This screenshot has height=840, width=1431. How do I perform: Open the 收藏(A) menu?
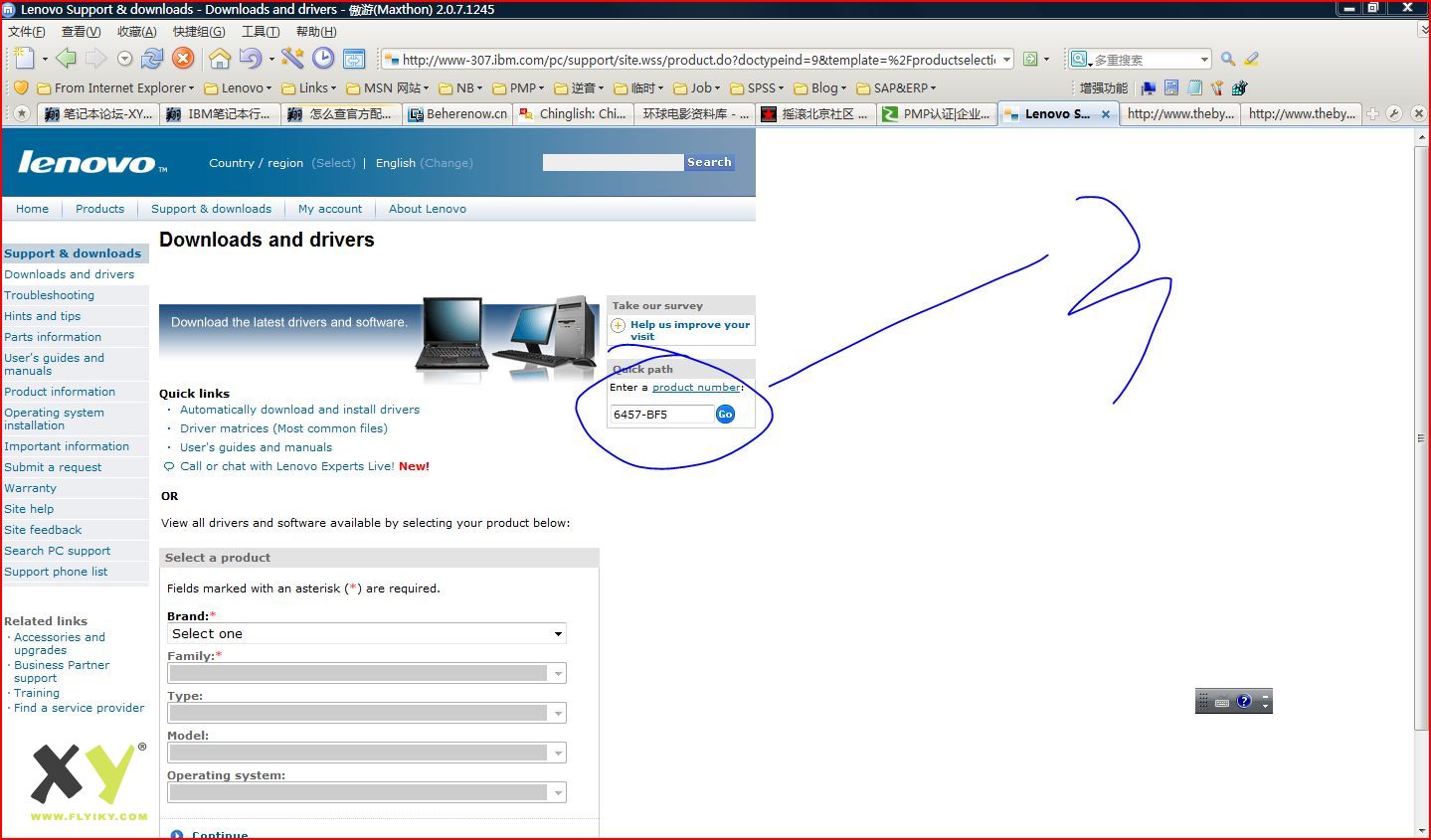137,32
